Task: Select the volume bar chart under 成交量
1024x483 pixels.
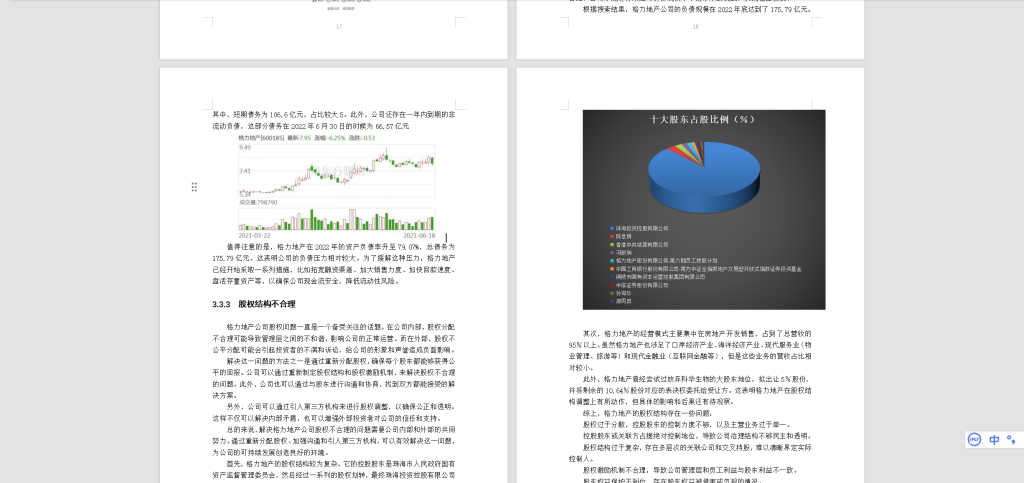Action: pyautogui.click(x=336, y=218)
